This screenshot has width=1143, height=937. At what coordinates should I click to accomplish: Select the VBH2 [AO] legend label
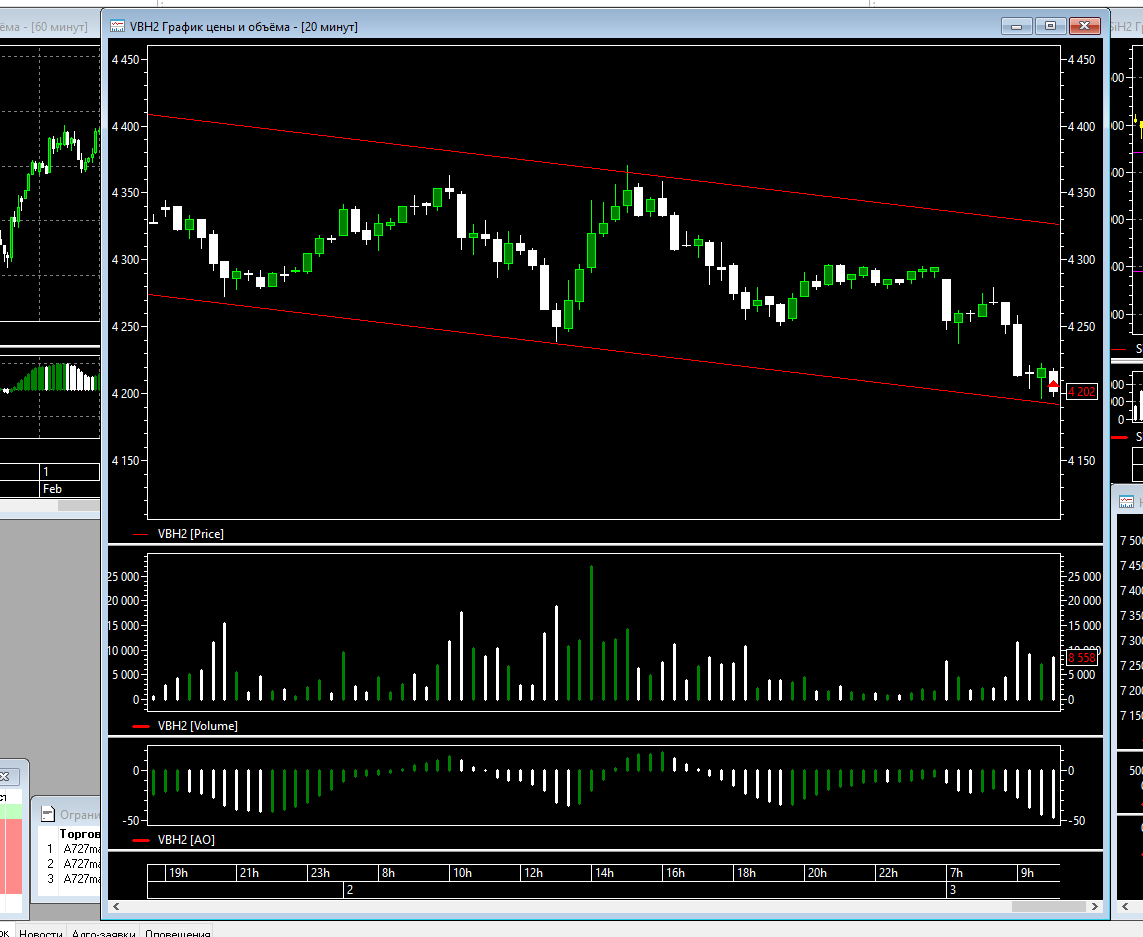186,840
